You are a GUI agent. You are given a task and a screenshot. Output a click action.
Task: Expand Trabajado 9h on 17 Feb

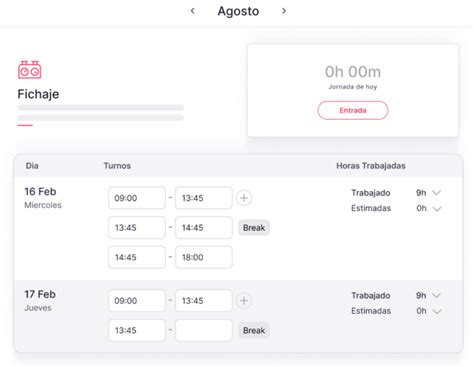(436, 295)
